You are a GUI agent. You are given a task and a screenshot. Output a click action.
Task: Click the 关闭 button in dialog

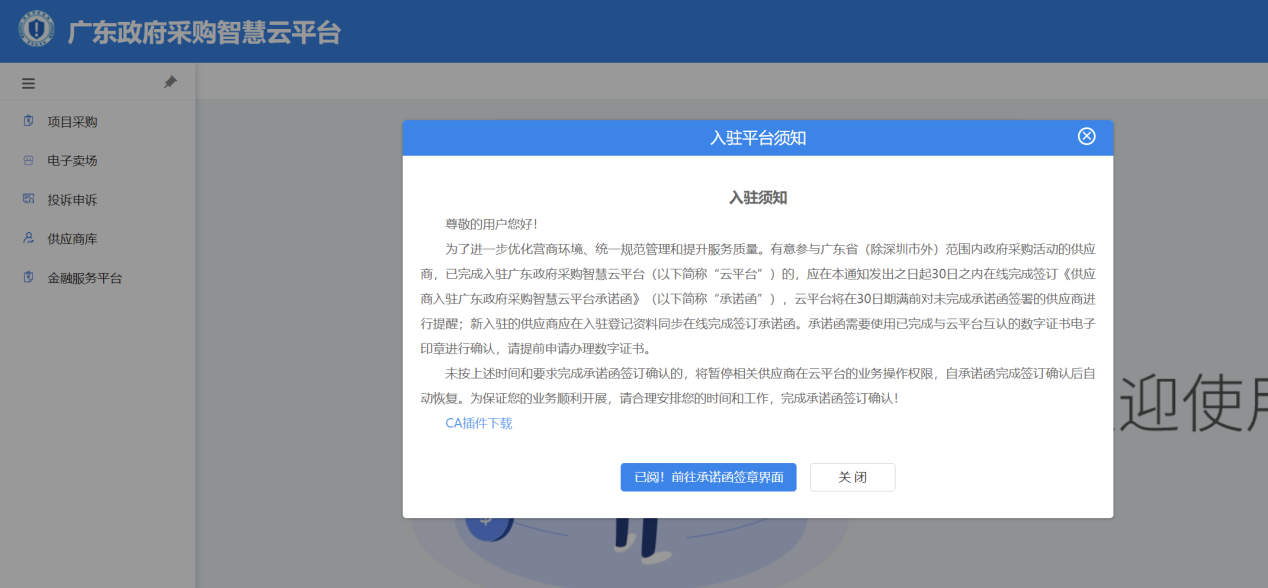pos(852,477)
